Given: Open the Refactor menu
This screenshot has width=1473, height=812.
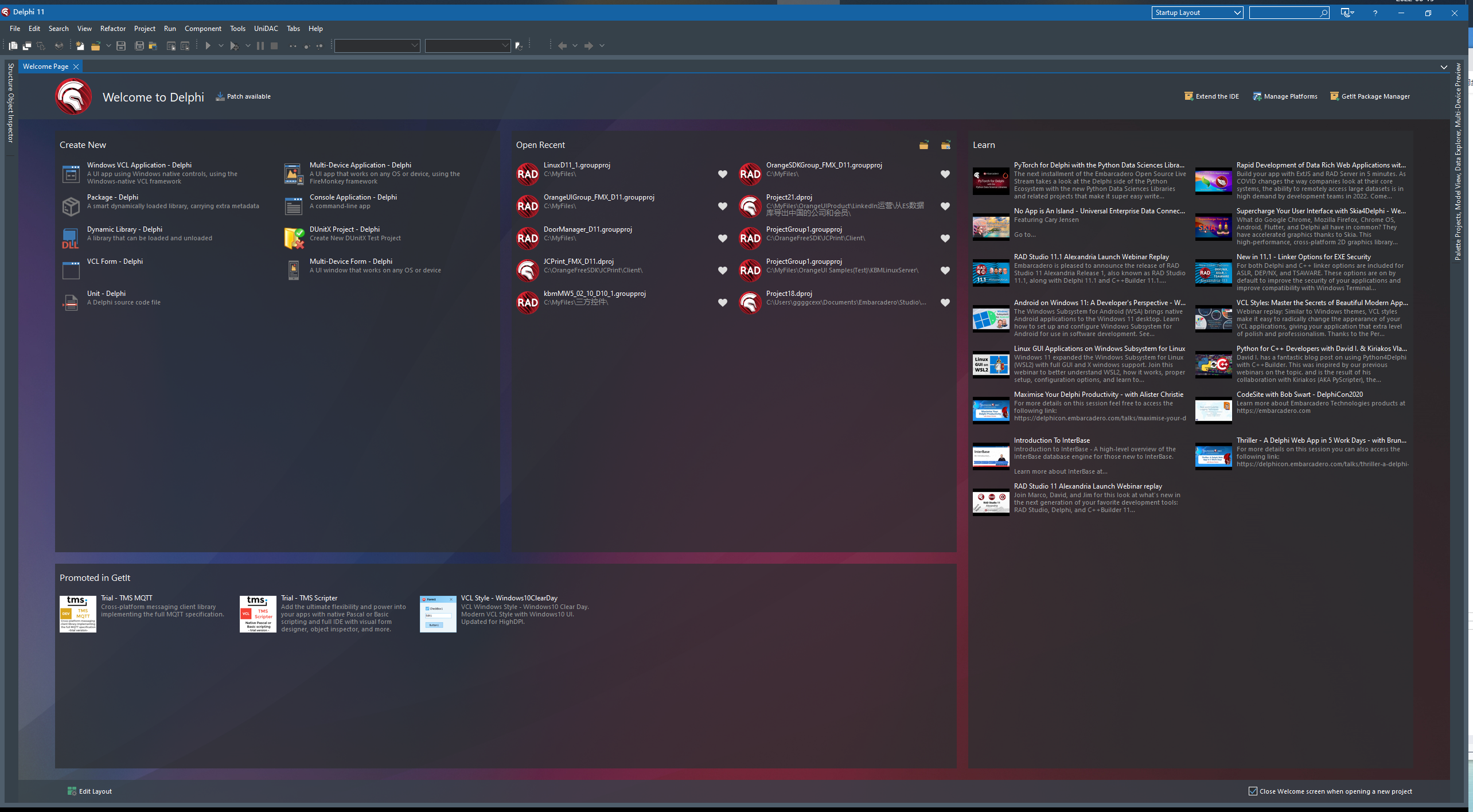Looking at the screenshot, I should click(x=113, y=29).
